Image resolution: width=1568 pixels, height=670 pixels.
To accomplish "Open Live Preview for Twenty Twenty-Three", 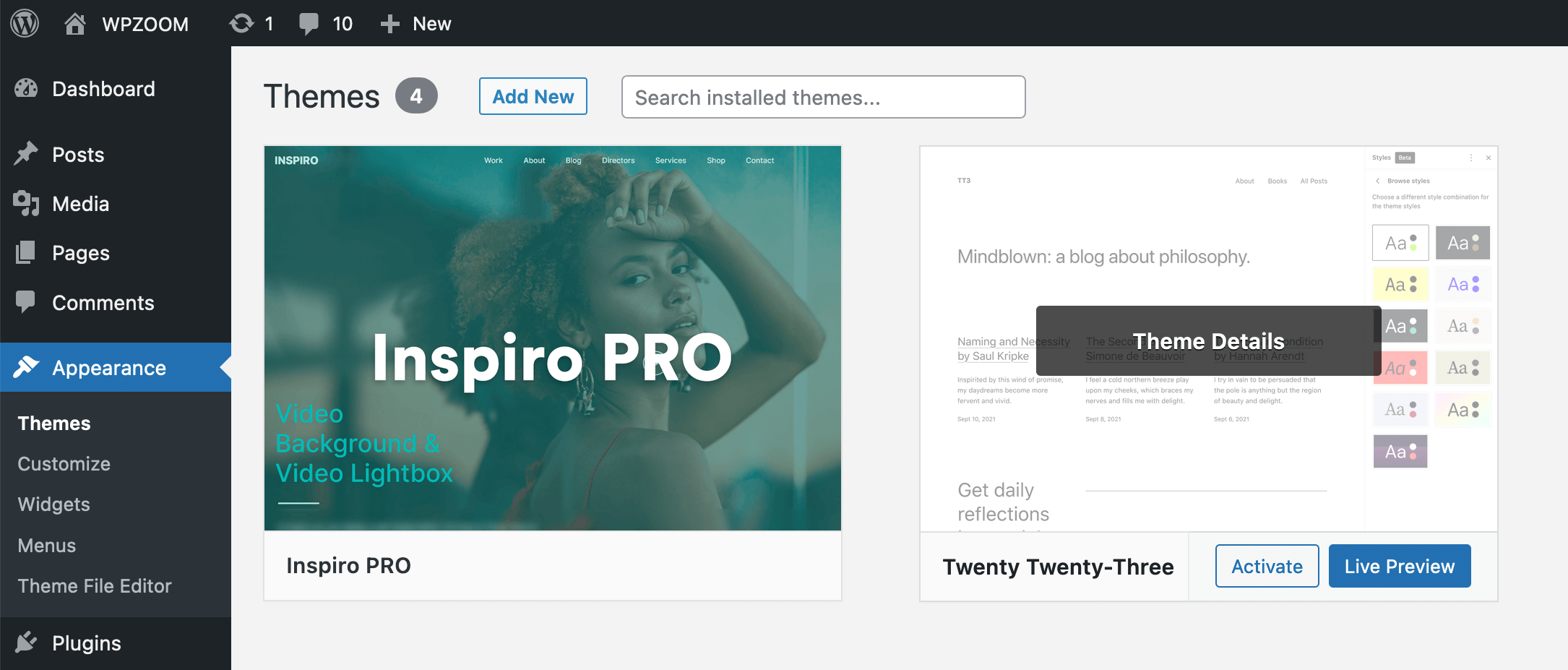I will pos(1400,566).
